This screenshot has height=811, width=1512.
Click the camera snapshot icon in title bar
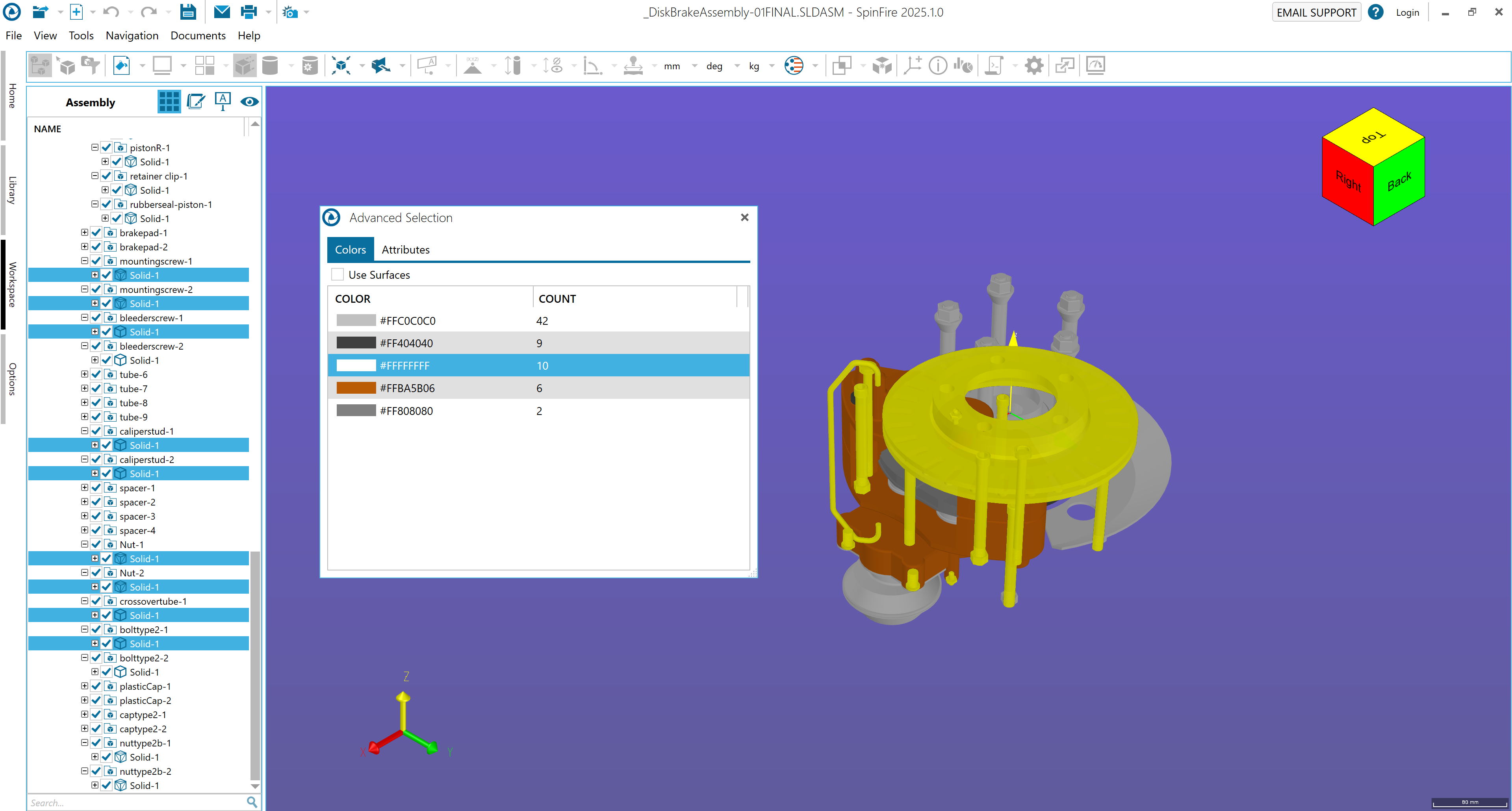coord(290,12)
